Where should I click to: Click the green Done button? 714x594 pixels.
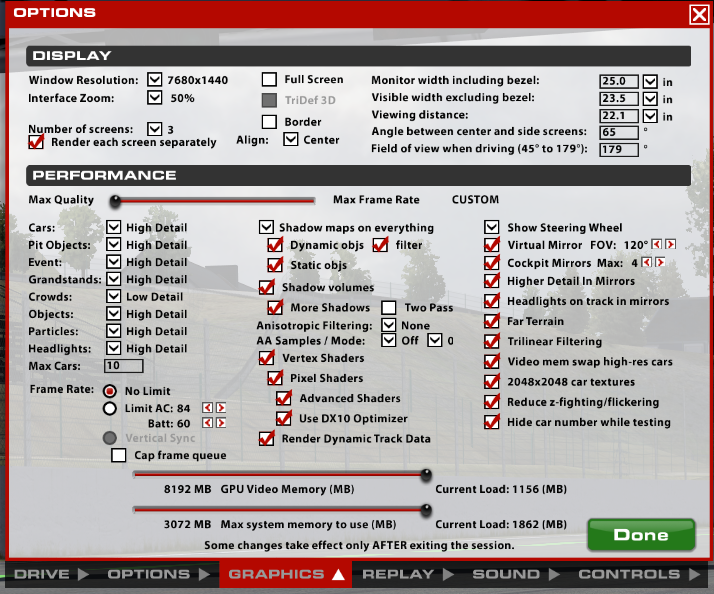coord(641,535)
